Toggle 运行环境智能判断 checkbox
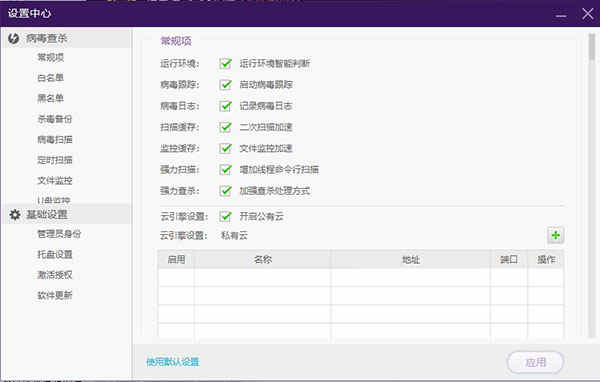This screenshot has height=382, width=600. (x=225, y=63)
